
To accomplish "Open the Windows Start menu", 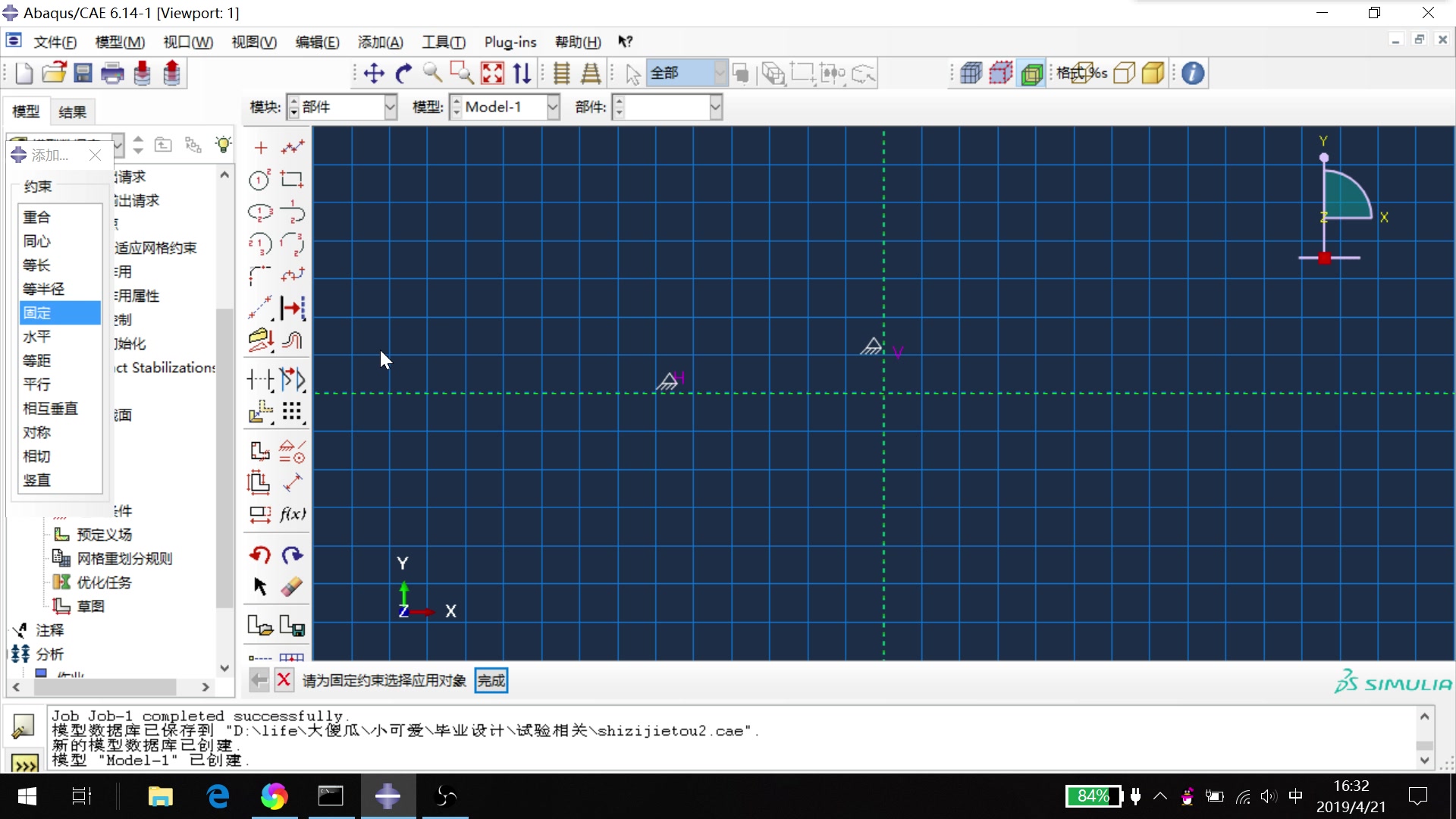I will pyautogui.click(x=27, y=796).
